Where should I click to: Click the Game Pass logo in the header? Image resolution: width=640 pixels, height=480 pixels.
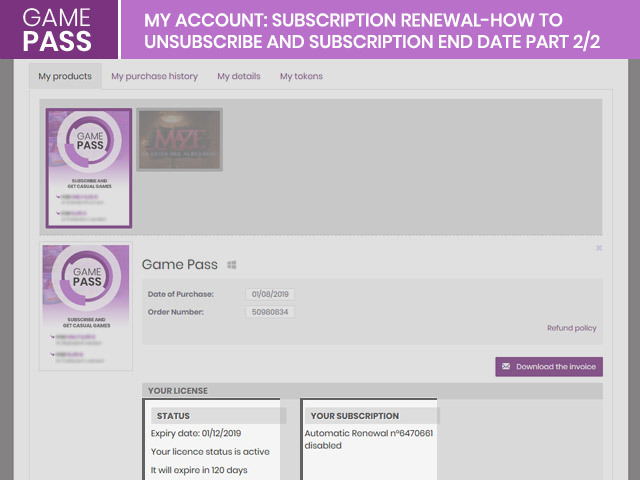(x=57, y=29)
